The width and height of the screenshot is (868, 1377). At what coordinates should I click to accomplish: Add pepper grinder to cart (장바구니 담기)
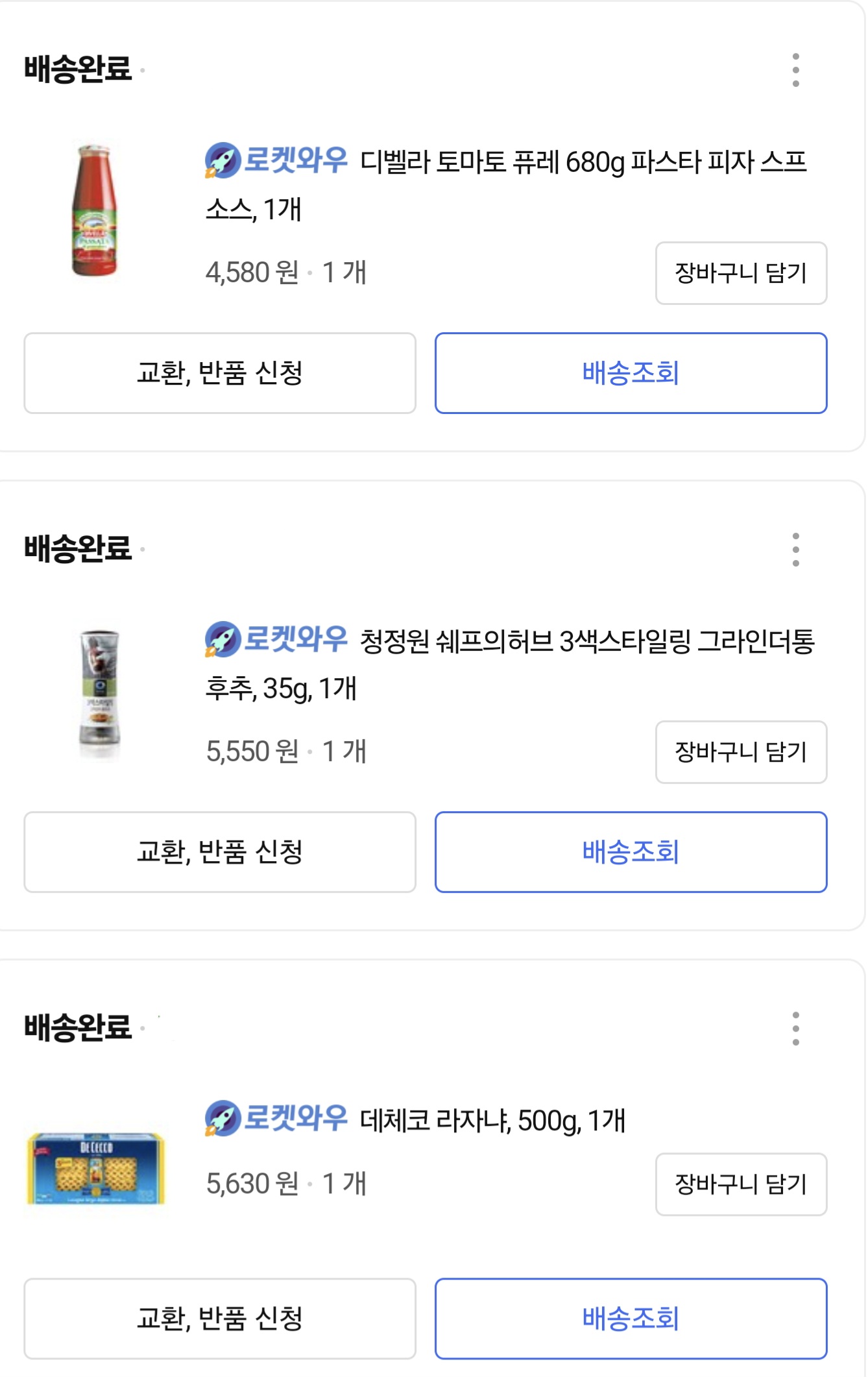click(x=741, y=752)
